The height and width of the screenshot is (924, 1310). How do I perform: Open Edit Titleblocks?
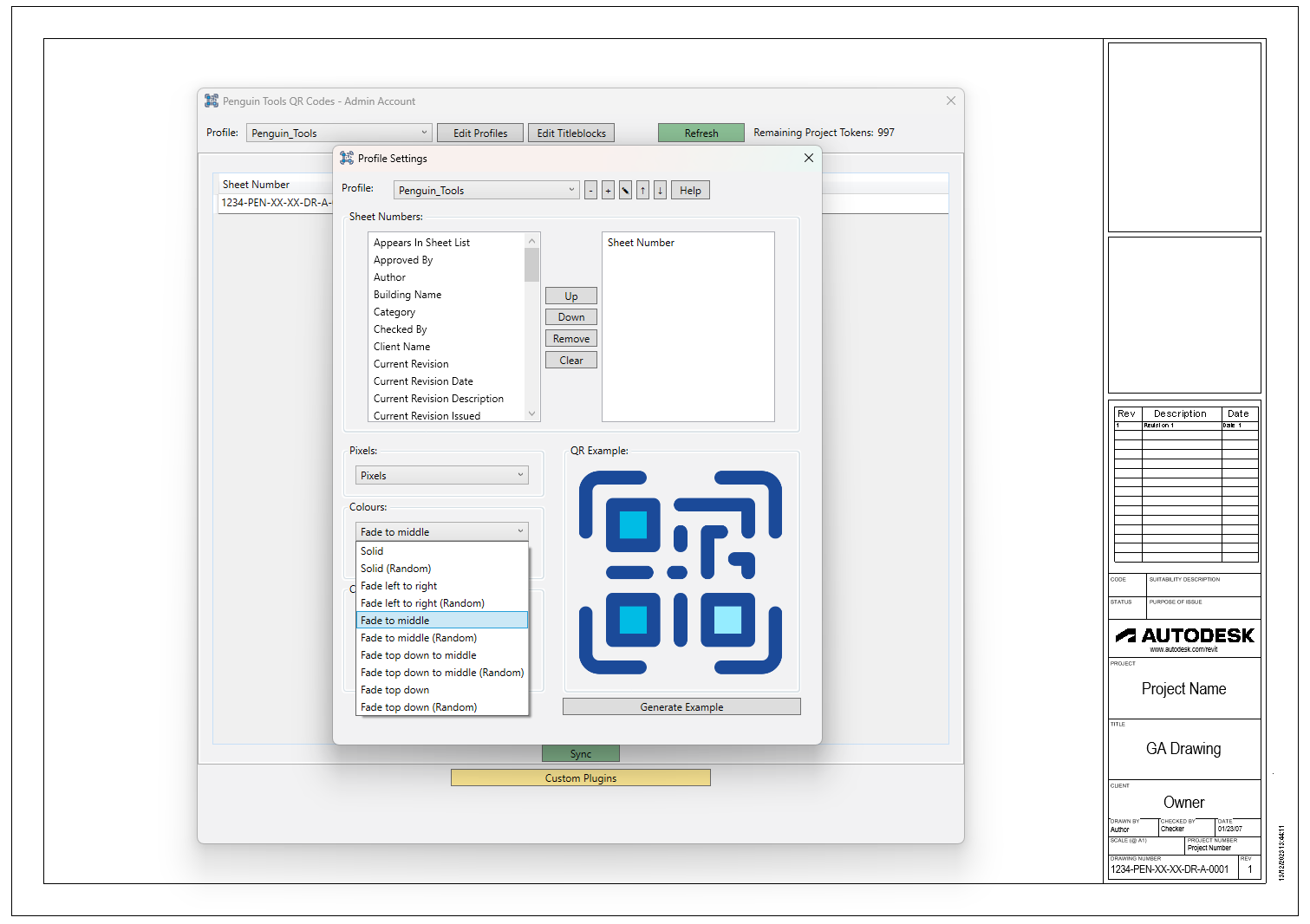571,133
